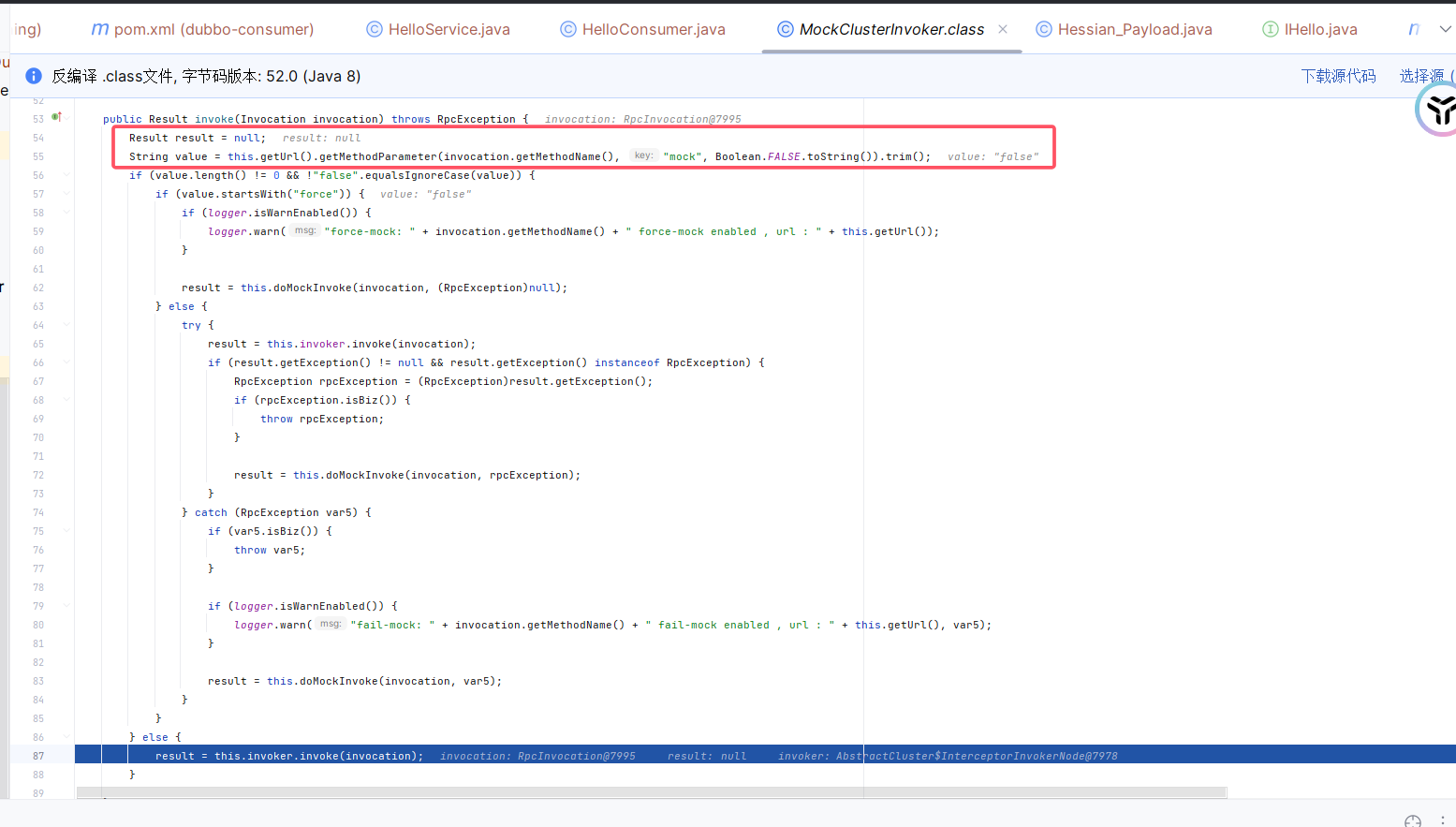The width and height of the screenshot is (1456, 827).
Task: Click the blue info icon in decompiler banner
Action: pos(34,76)
